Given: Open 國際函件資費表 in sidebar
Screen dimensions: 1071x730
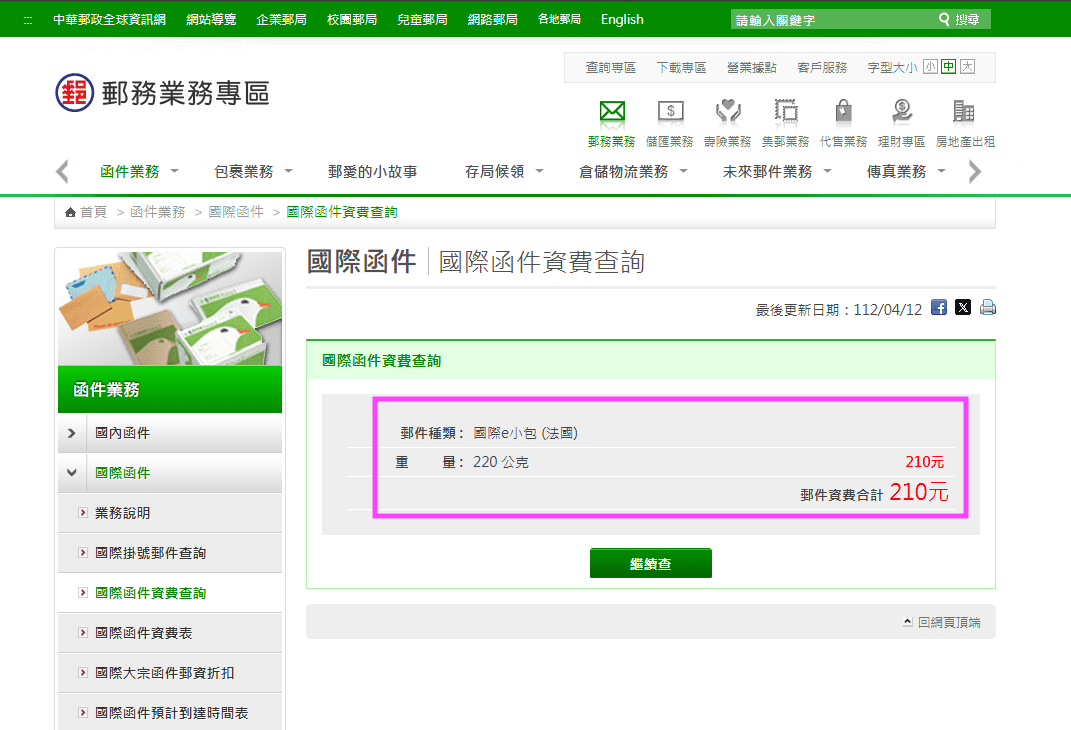Looking at the screenshot, I should coord(143,633).
